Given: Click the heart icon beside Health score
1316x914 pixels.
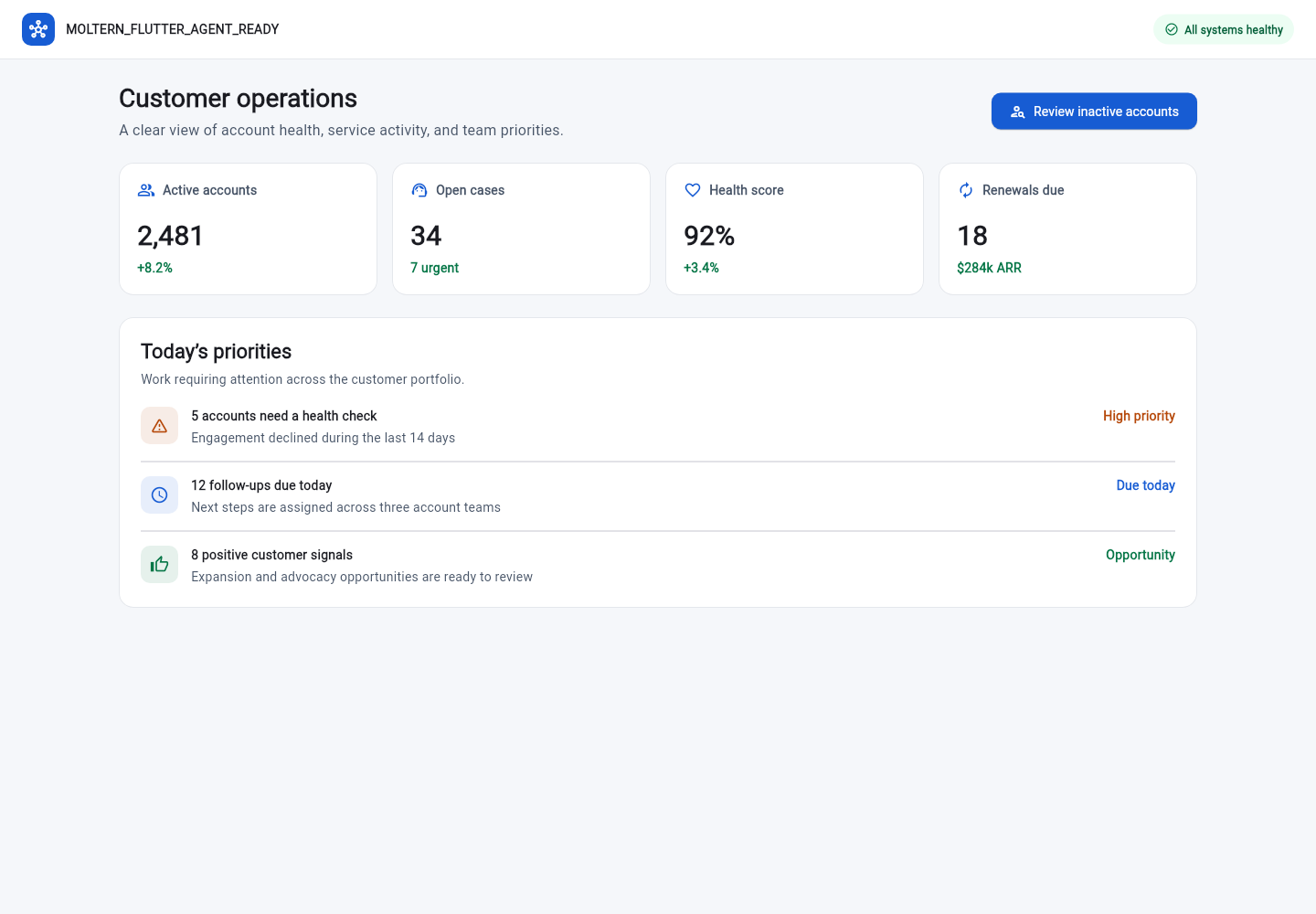Looking at the screenshot, I should coord(693,190).
